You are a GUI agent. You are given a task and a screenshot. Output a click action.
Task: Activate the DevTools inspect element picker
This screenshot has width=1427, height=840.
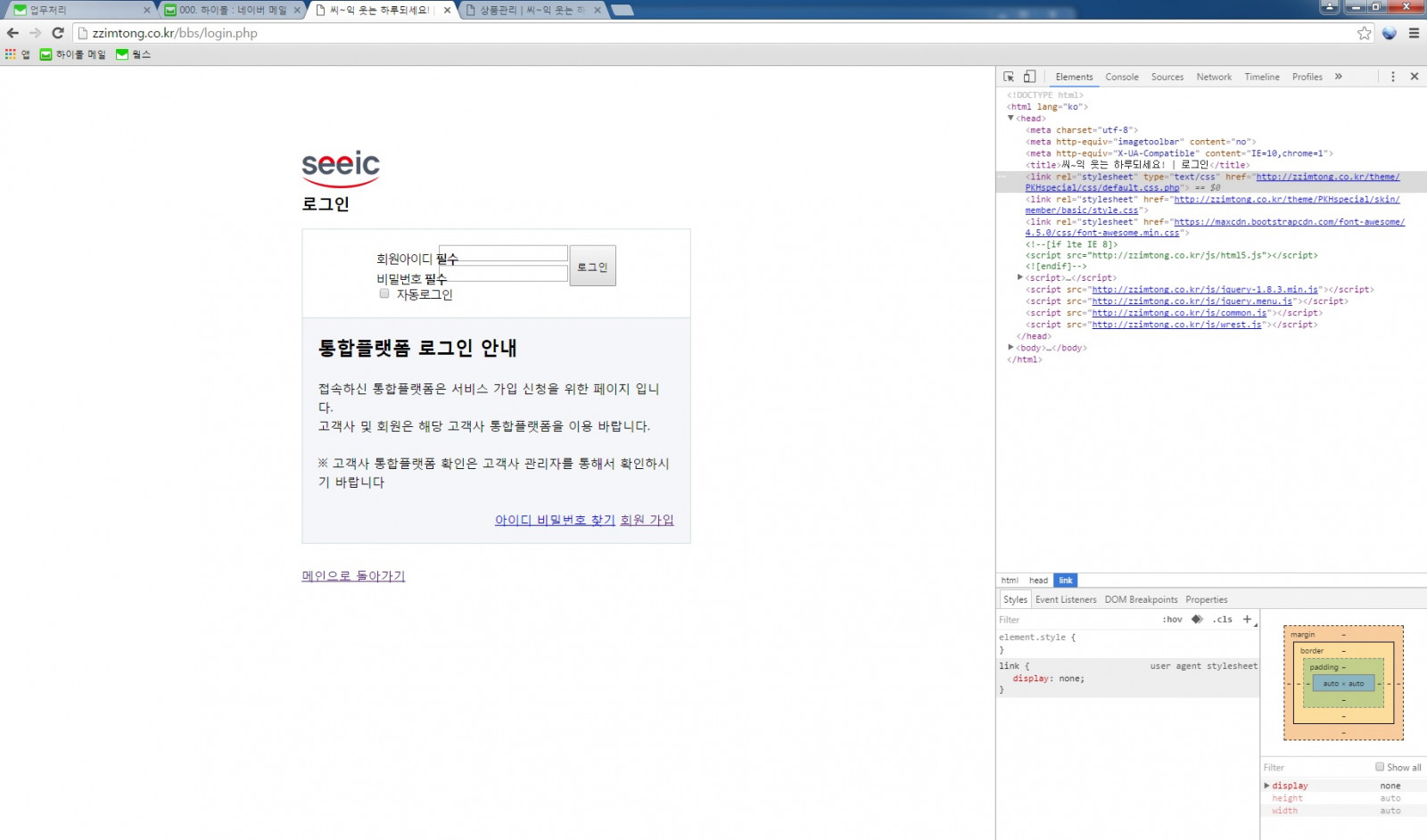[x=1009, y=77]
